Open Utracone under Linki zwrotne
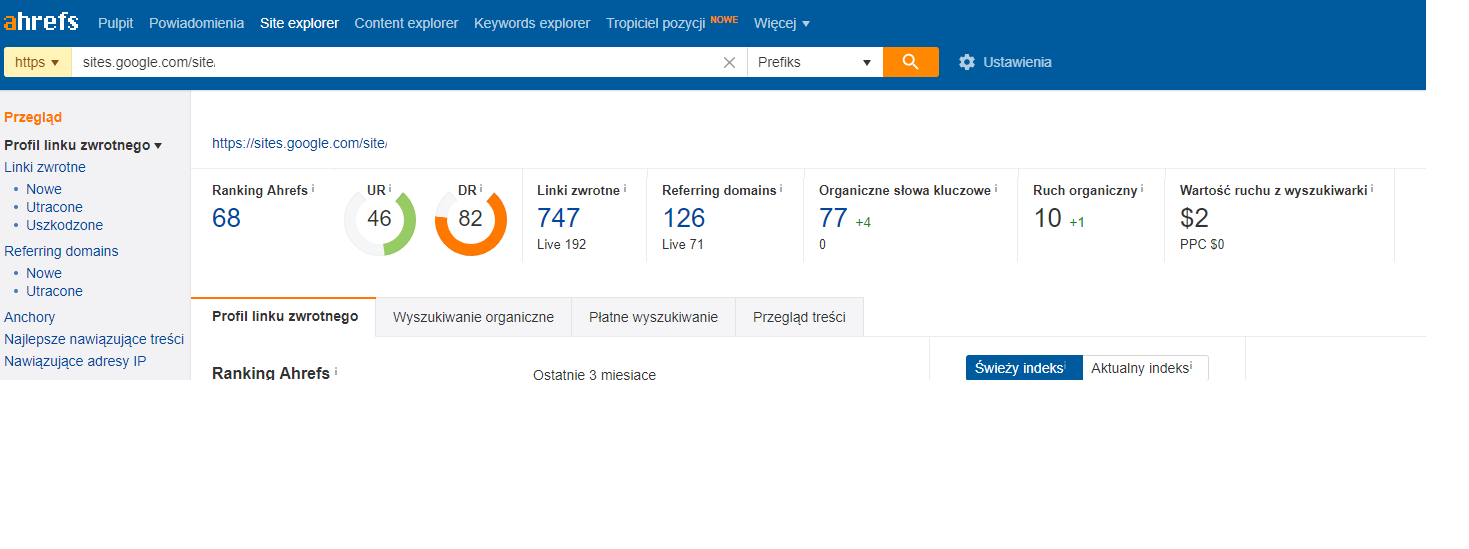The image size is (1469, 549). [54, 207]
